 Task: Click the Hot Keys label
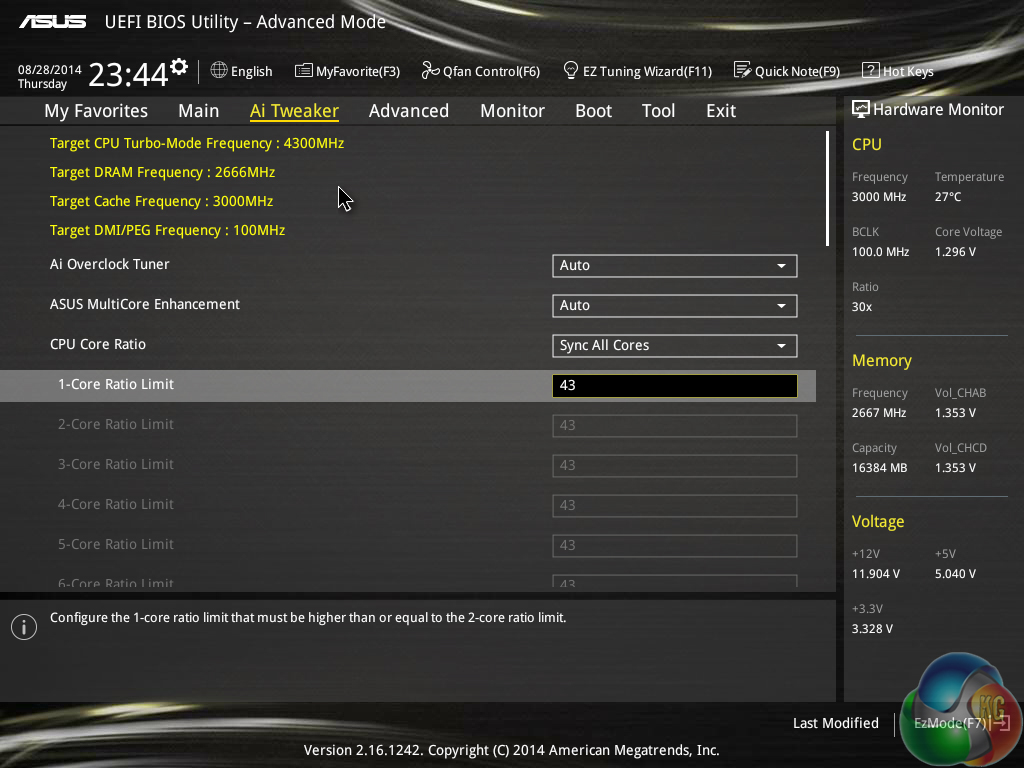click(x=908, y=71)
